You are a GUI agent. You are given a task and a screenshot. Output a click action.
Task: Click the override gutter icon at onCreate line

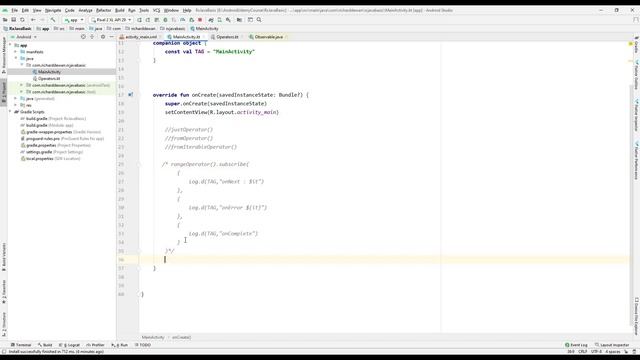click(131, 95)
